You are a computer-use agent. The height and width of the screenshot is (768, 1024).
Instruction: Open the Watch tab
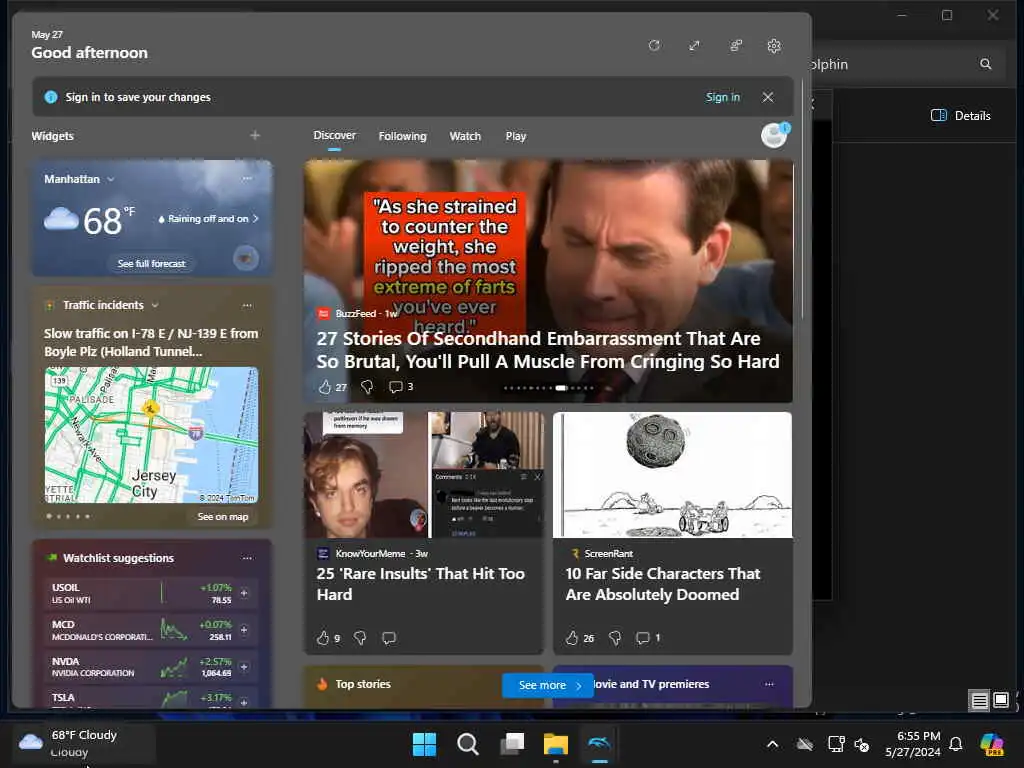click(465, 136)
